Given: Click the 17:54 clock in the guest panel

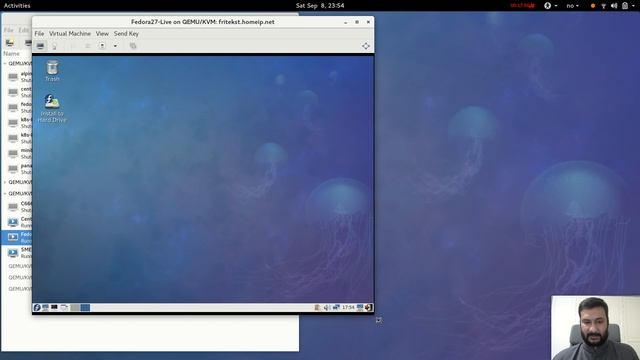Looking at the screenshot, I should pyautogui.click(x=348, y=307).
